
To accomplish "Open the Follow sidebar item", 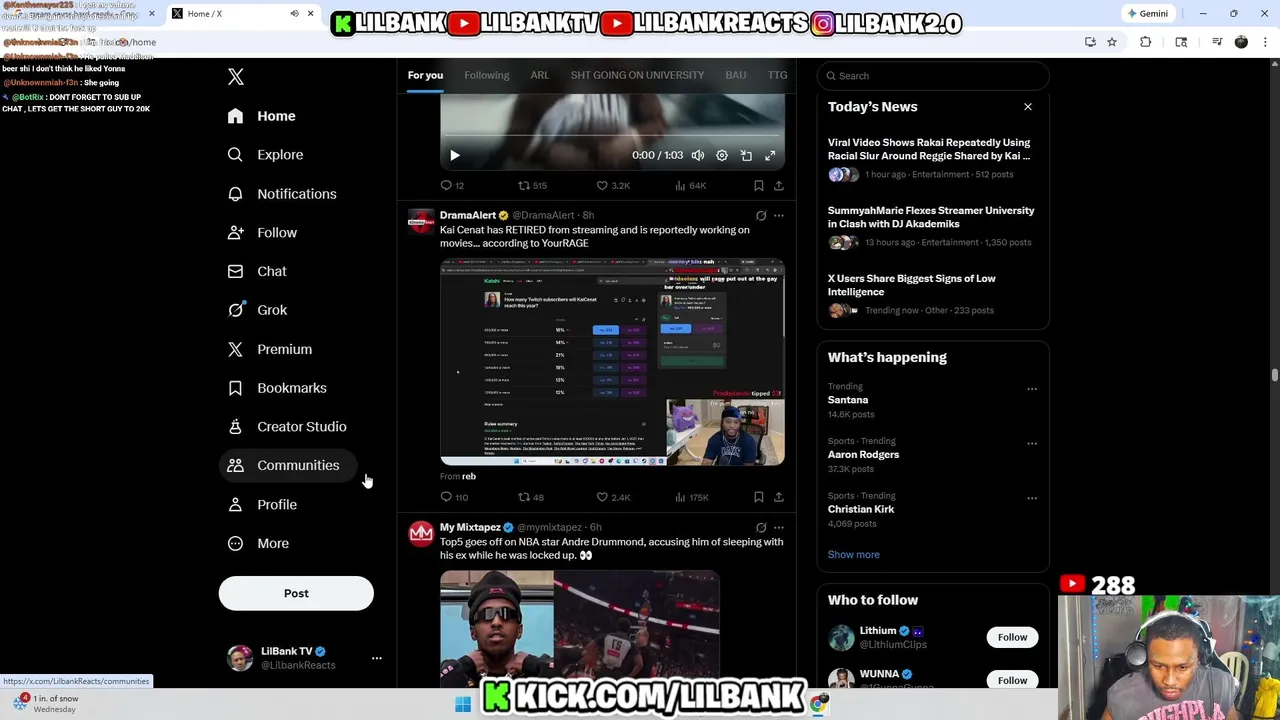I will (x=262, y=232).
